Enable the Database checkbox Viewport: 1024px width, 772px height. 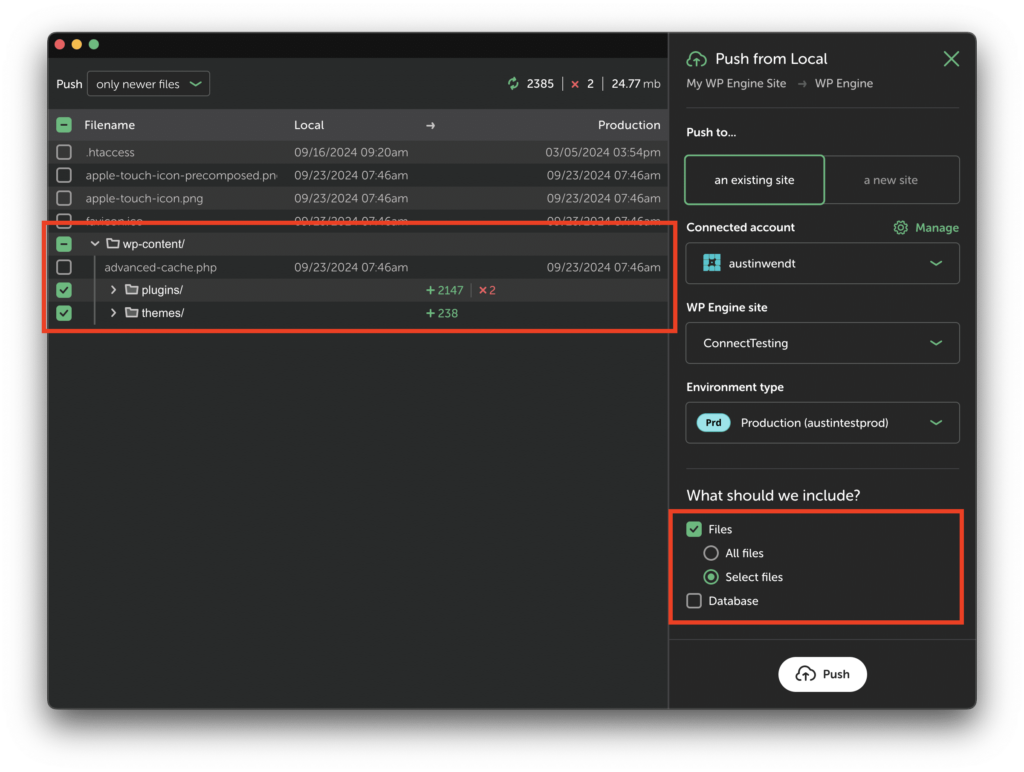coord(694,601)
